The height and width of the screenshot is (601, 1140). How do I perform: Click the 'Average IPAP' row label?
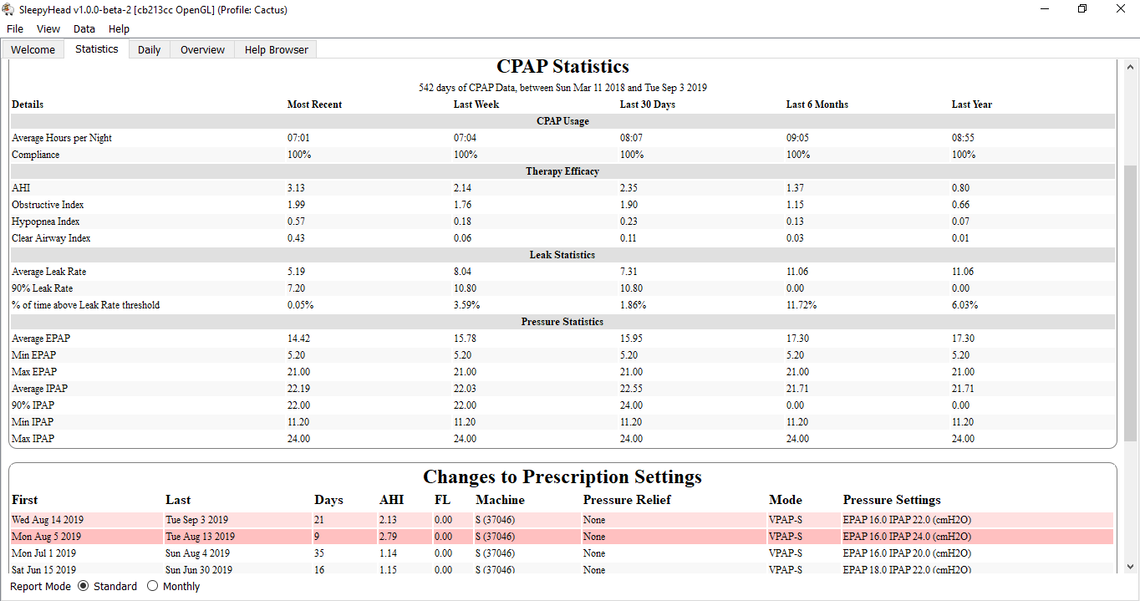[39, 389]
